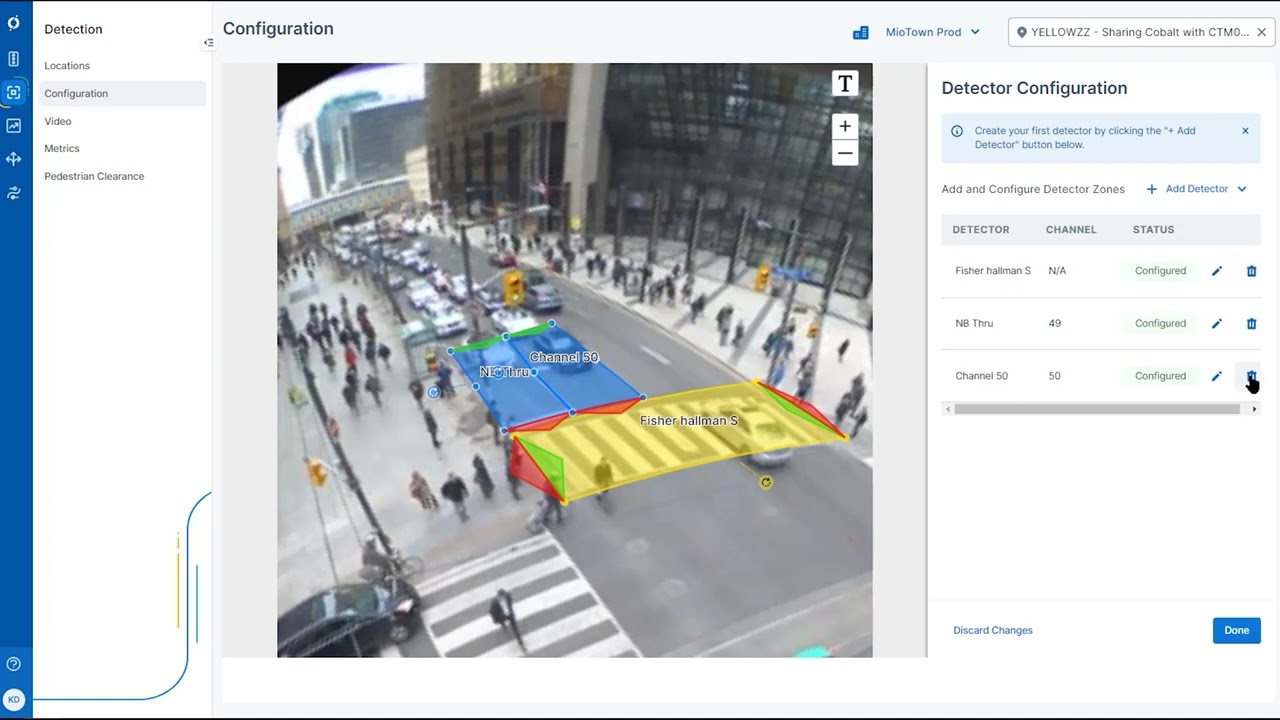This screenshot has width=1280, height=720.
Task: Zoom in on the camera view
Action: tap(845, 126)
